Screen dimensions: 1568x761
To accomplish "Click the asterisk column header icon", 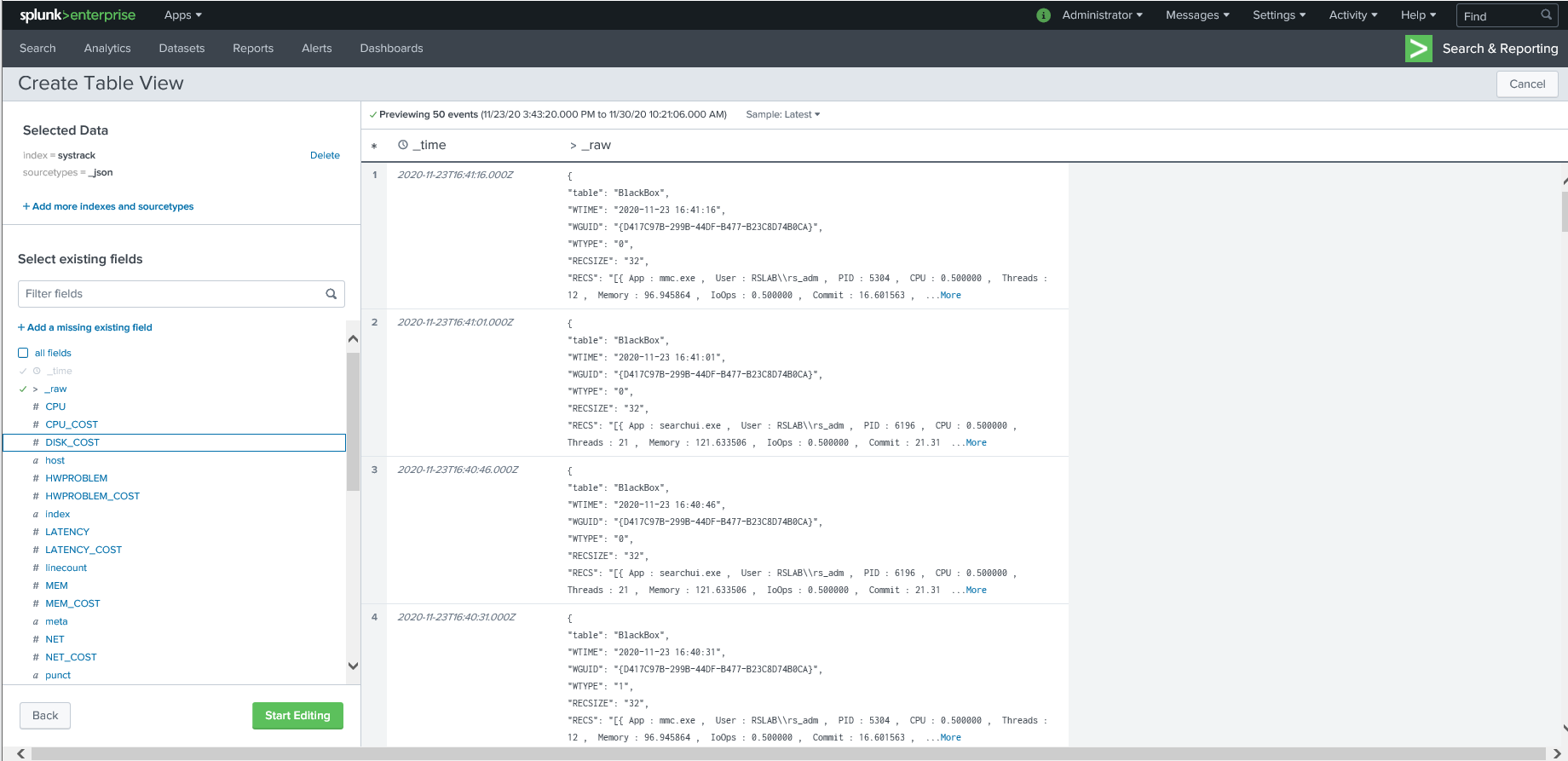I will [x=374, y=147].
